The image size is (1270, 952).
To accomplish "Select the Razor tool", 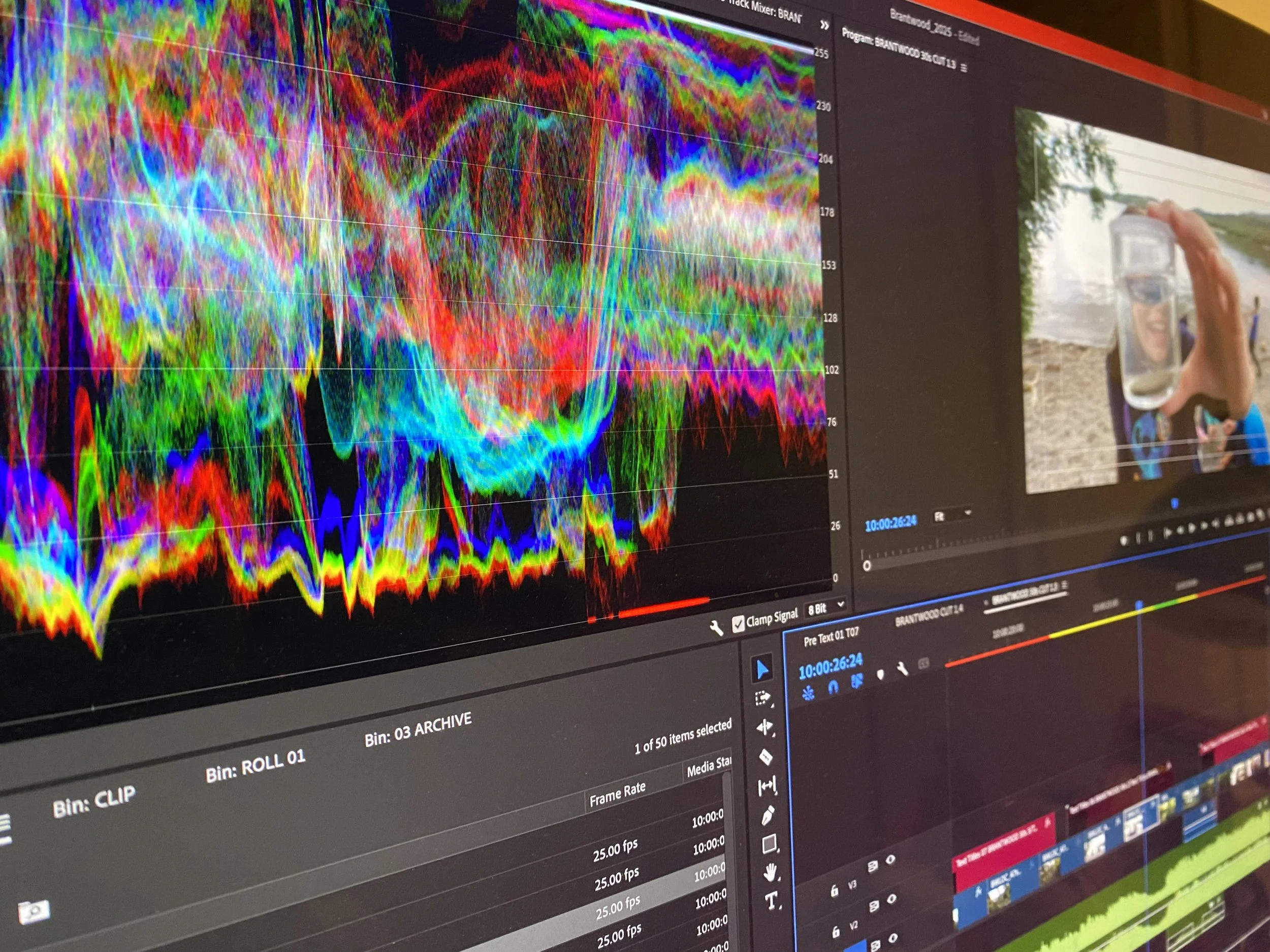I will [x=766, y=757].
